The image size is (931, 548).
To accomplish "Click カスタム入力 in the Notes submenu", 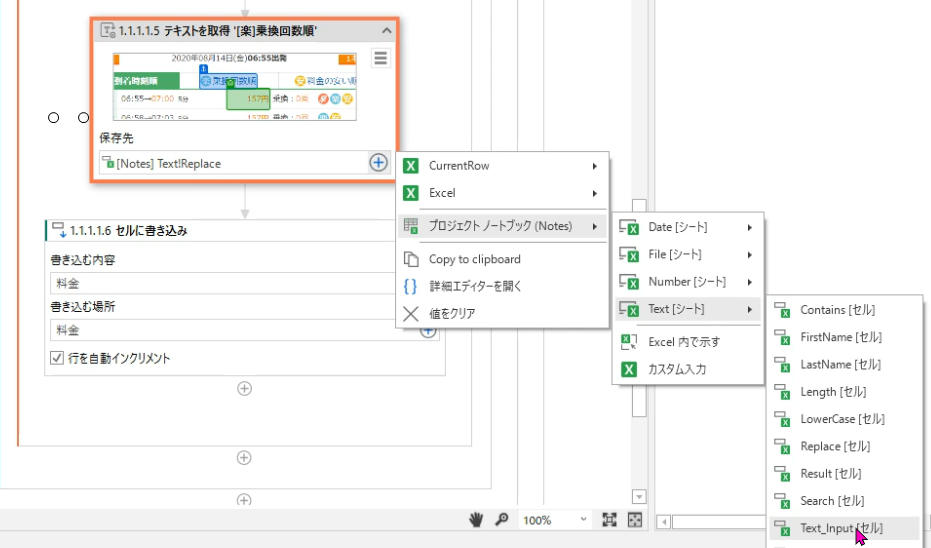I will (678, 369).
